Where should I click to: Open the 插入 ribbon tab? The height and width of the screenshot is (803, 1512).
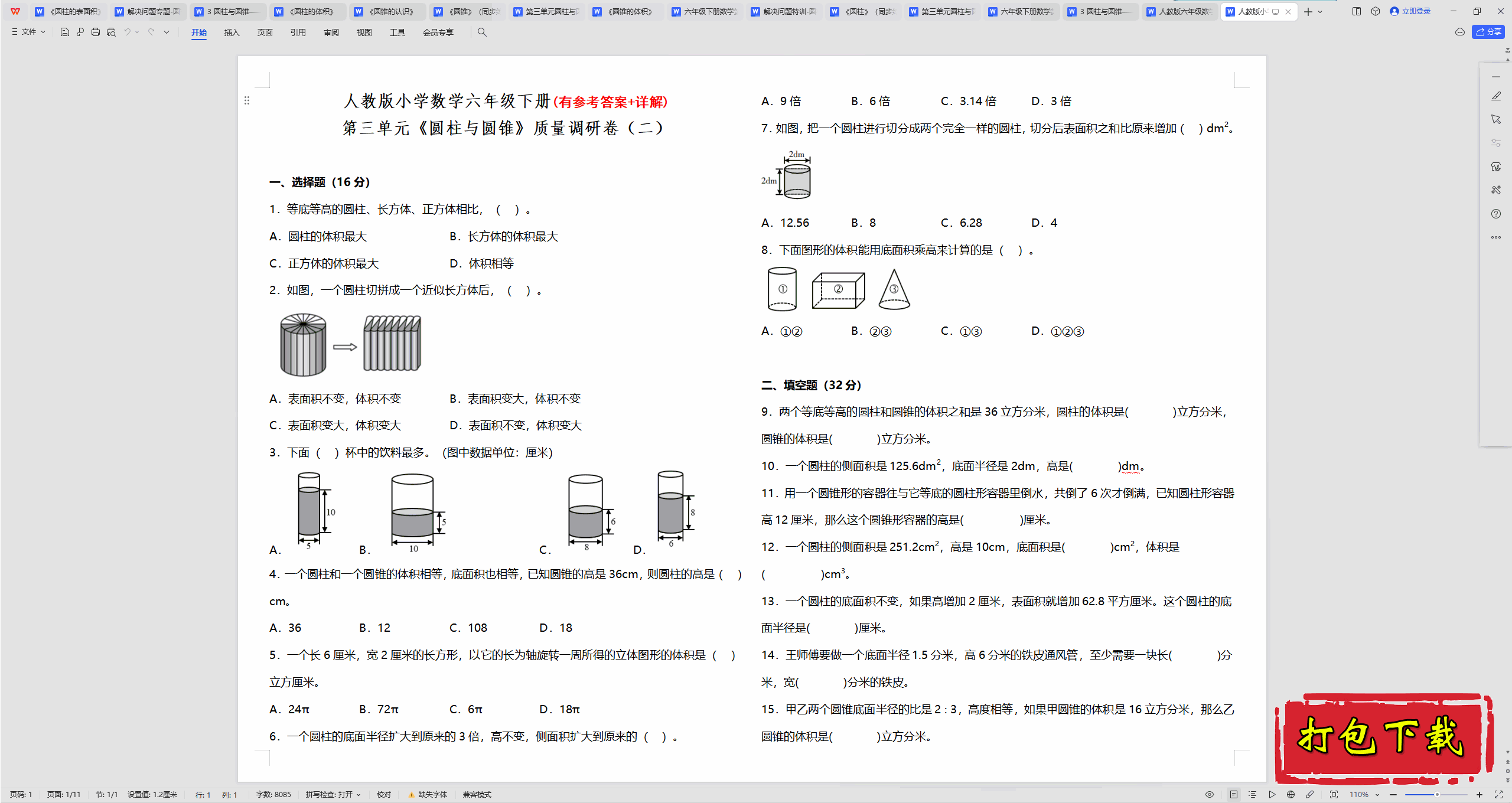point(232,32)
